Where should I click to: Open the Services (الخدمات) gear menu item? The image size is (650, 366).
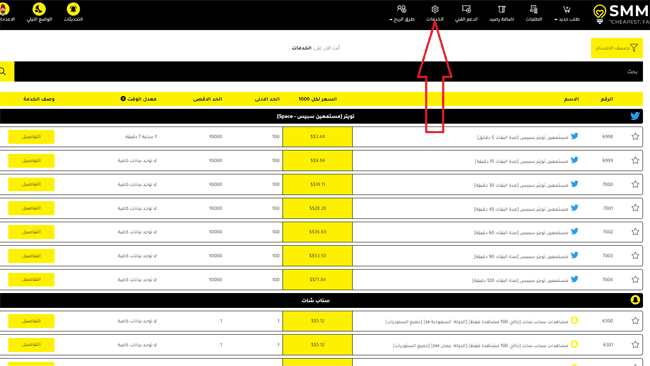click(x=435, y=13)
